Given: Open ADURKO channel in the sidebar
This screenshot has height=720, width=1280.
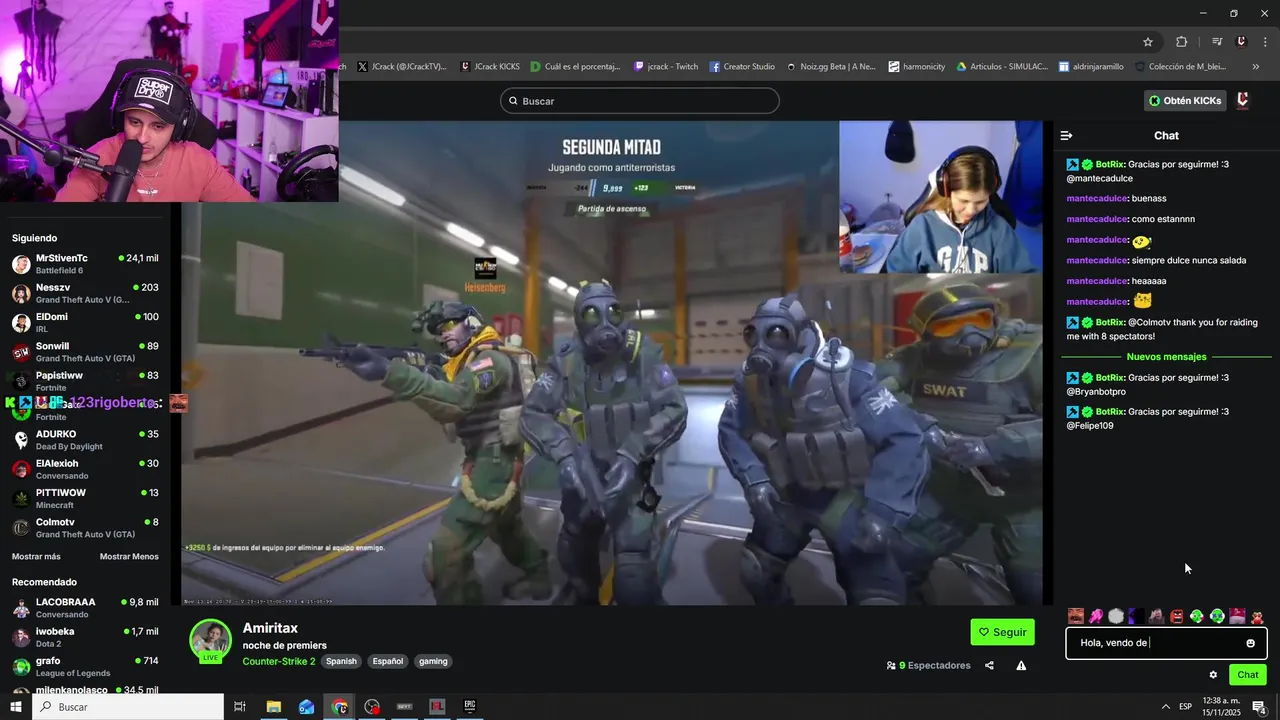Looking at the screenshot, I should click(85, 440).
